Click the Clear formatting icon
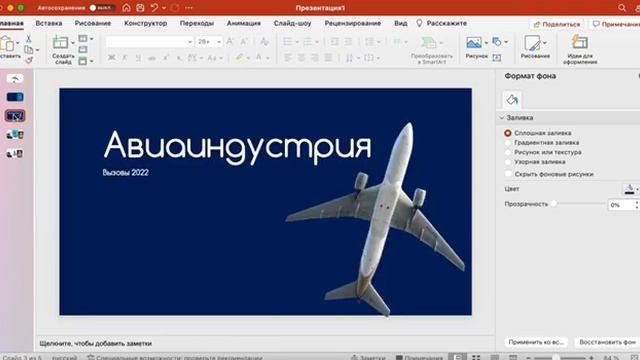Screen dimensions: 640x360 pyautogui.click(x=264, y=41)
